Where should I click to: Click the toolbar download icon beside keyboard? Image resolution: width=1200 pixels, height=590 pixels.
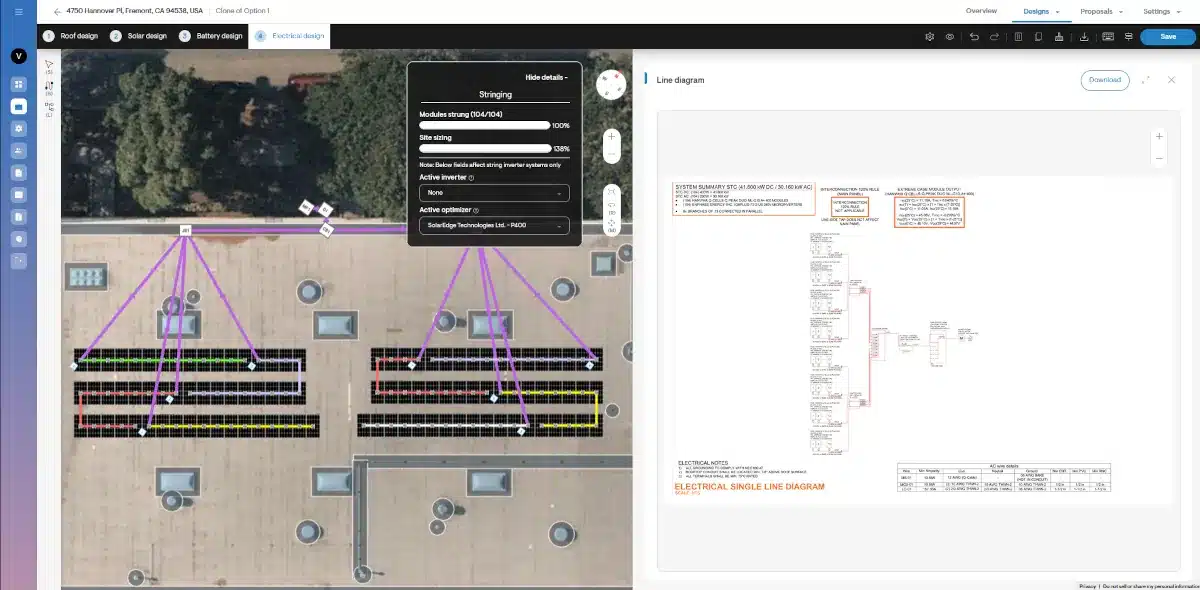(x=1085, y=37)
